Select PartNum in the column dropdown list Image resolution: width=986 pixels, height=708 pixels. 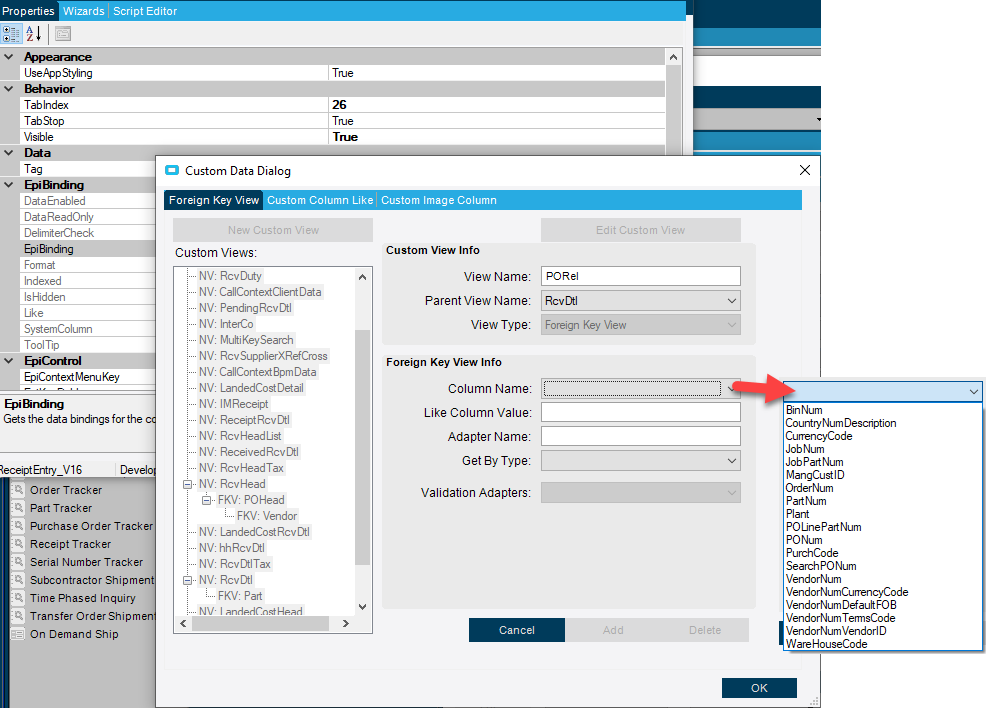806,501
